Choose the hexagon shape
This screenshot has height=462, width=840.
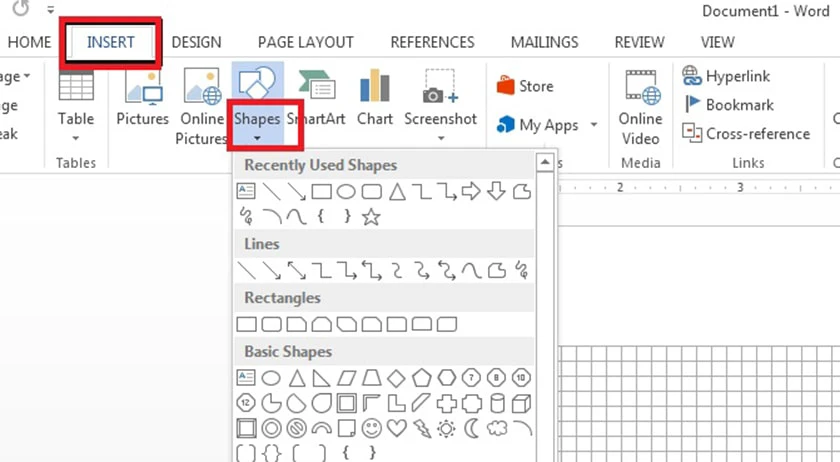point(447,378)
